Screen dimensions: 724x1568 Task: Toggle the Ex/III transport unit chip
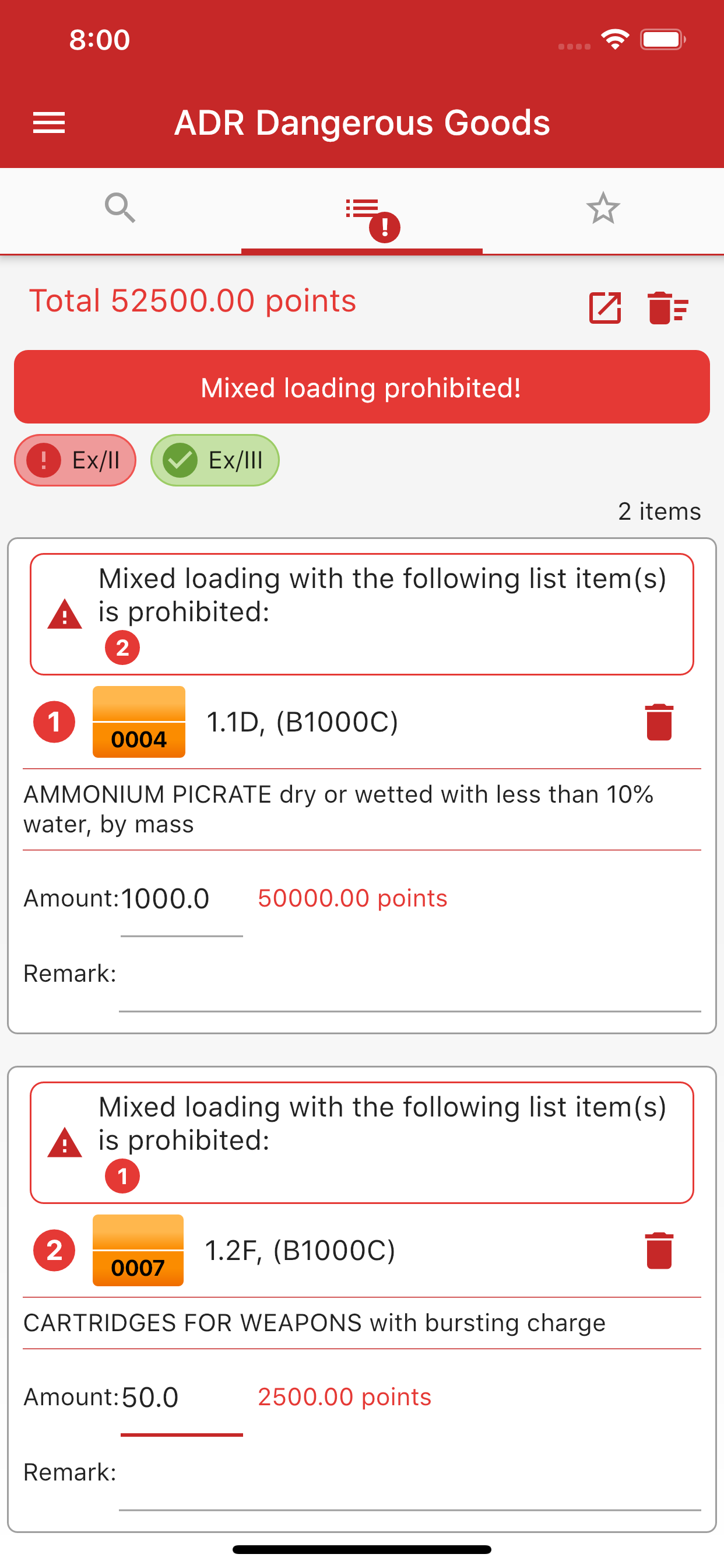pos(214,461)
